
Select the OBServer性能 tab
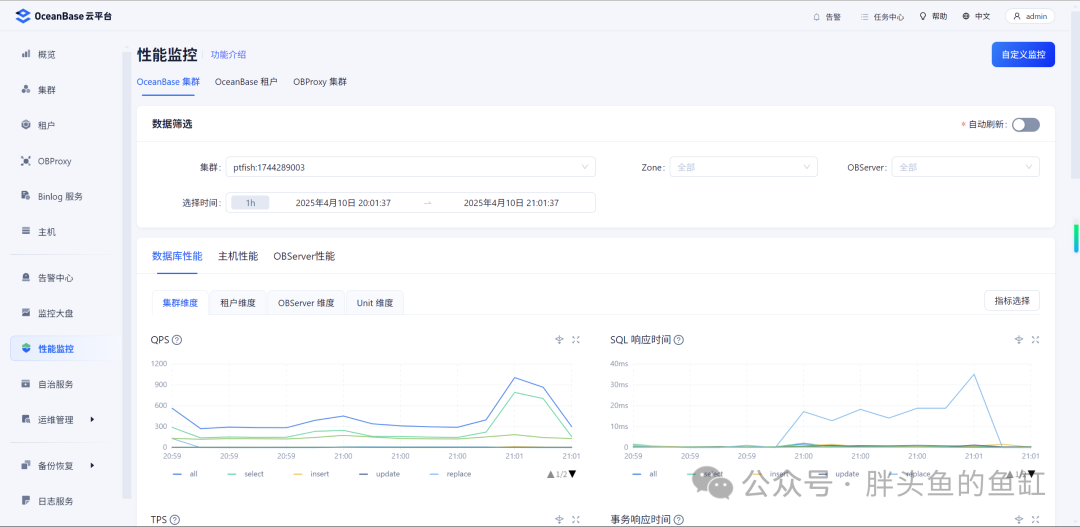pyautogui.click(x=304, y=256)
